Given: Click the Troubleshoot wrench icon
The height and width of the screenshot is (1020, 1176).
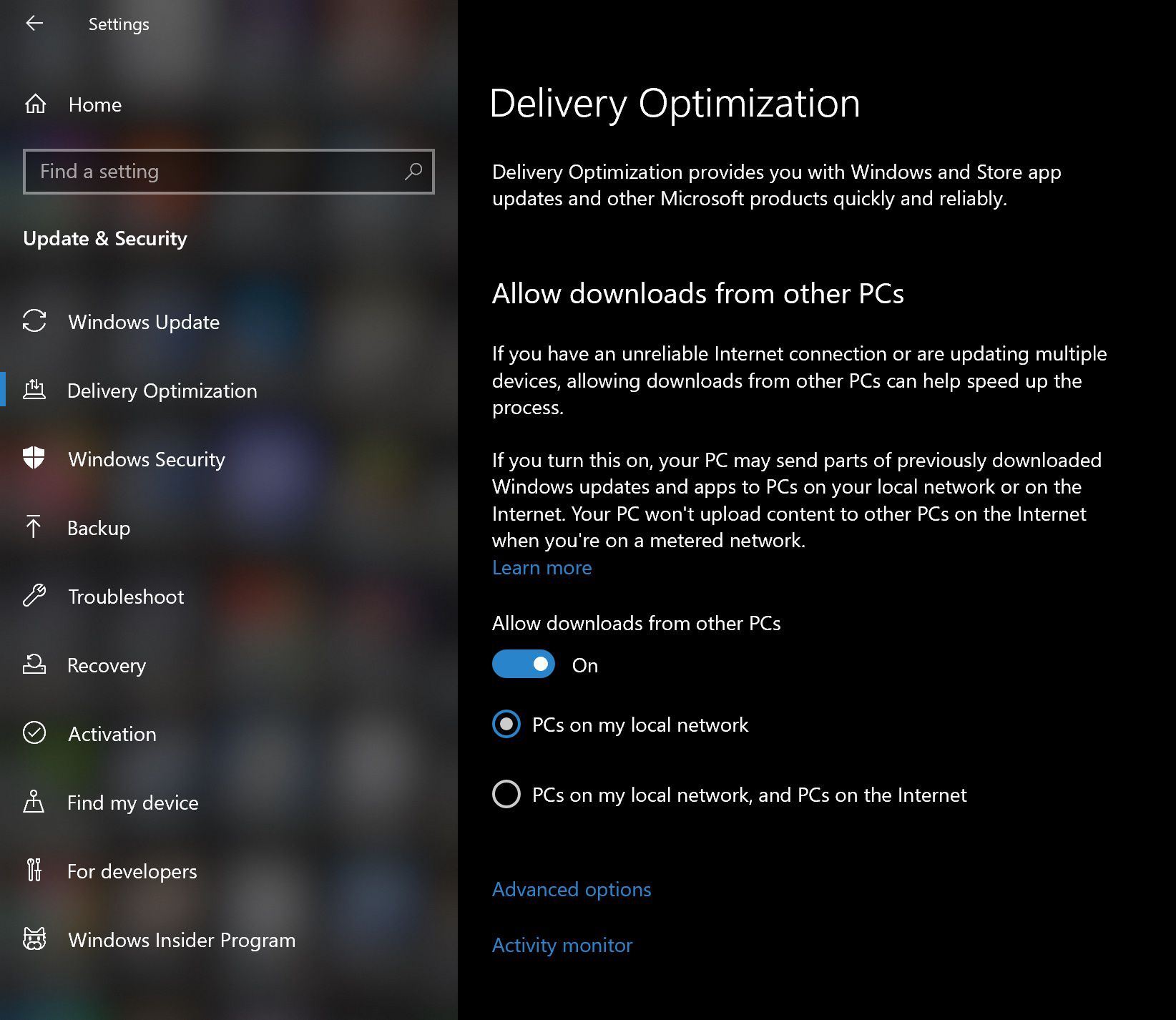Looking at the screenshot, I should pyautogui.click(x=34, y=596).
